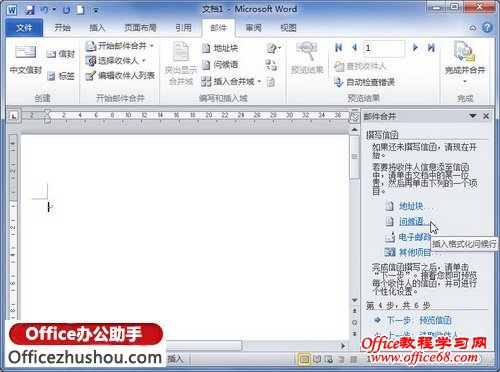Switch to Web Layout view icon

coord(329,359)
